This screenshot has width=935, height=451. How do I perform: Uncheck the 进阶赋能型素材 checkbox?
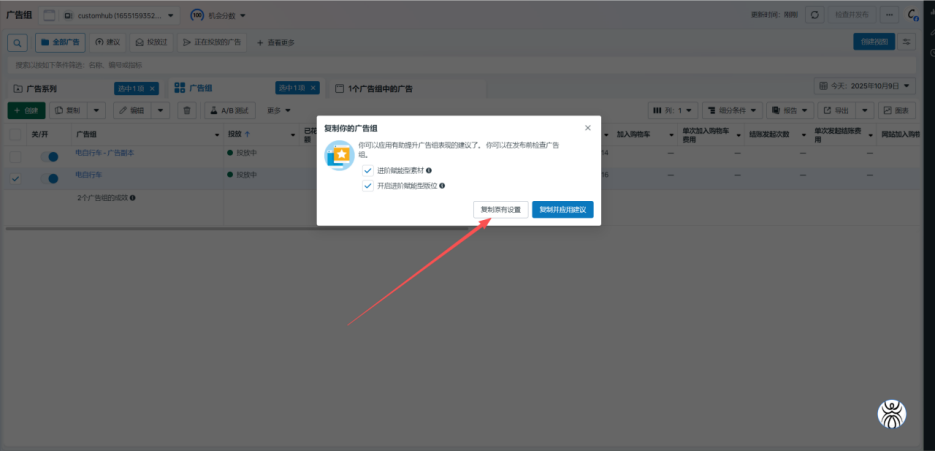(368, 171)
